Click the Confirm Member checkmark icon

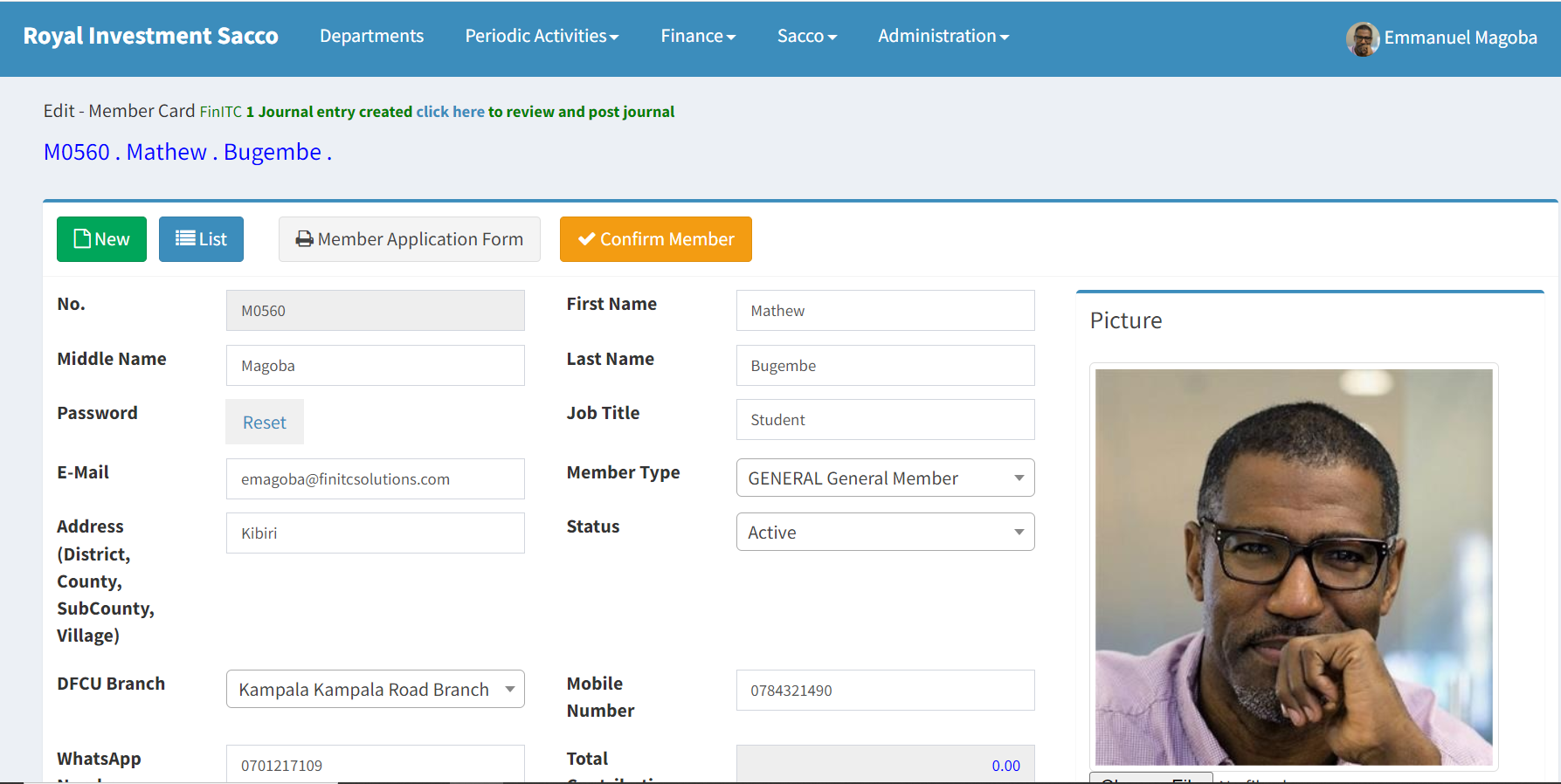(x=587, y=239)
